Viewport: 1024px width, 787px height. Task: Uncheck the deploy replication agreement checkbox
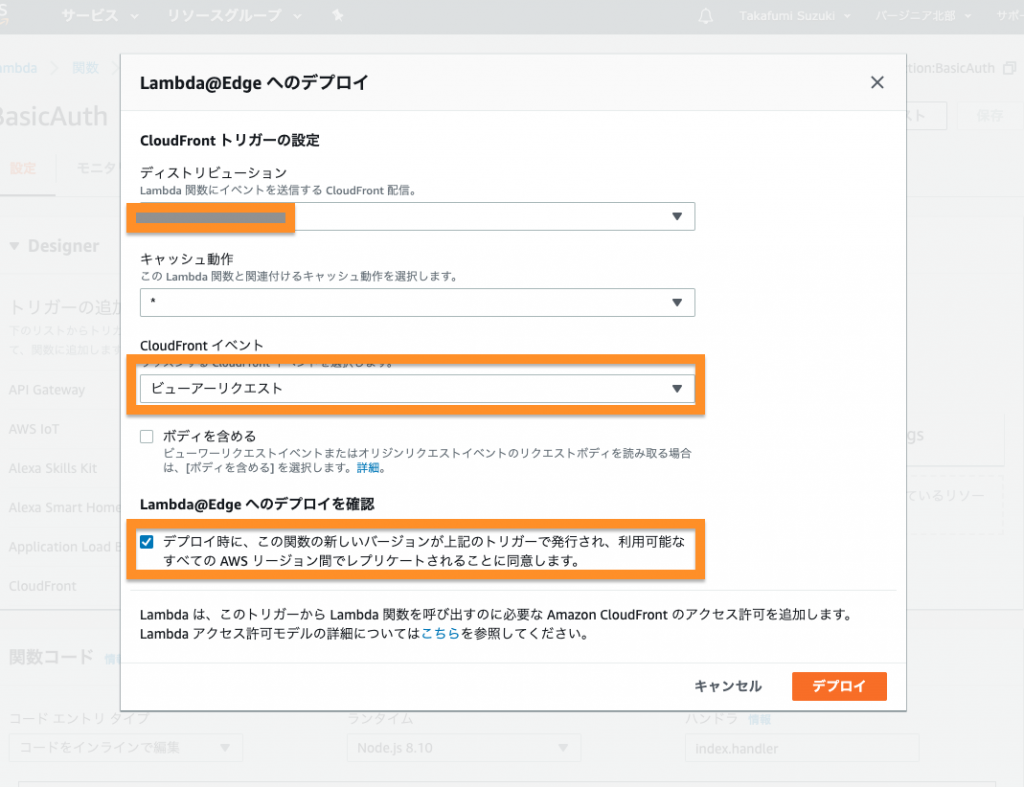pyautogui.click(x=147, y=542)
